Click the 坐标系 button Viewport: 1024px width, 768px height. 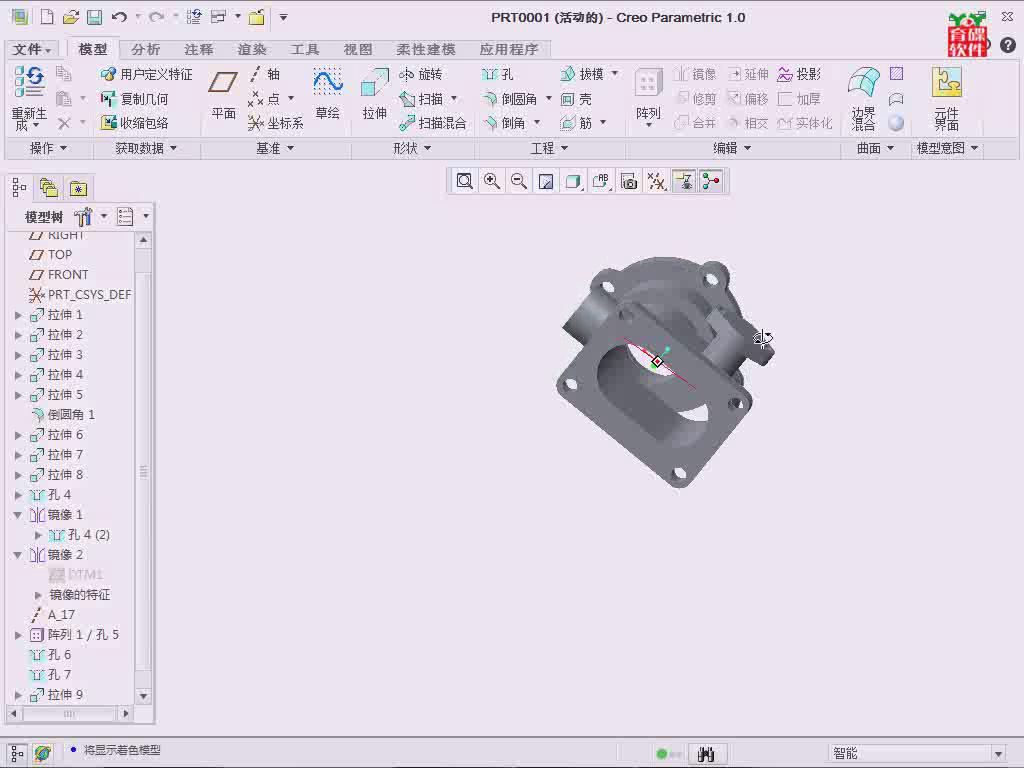276,123
